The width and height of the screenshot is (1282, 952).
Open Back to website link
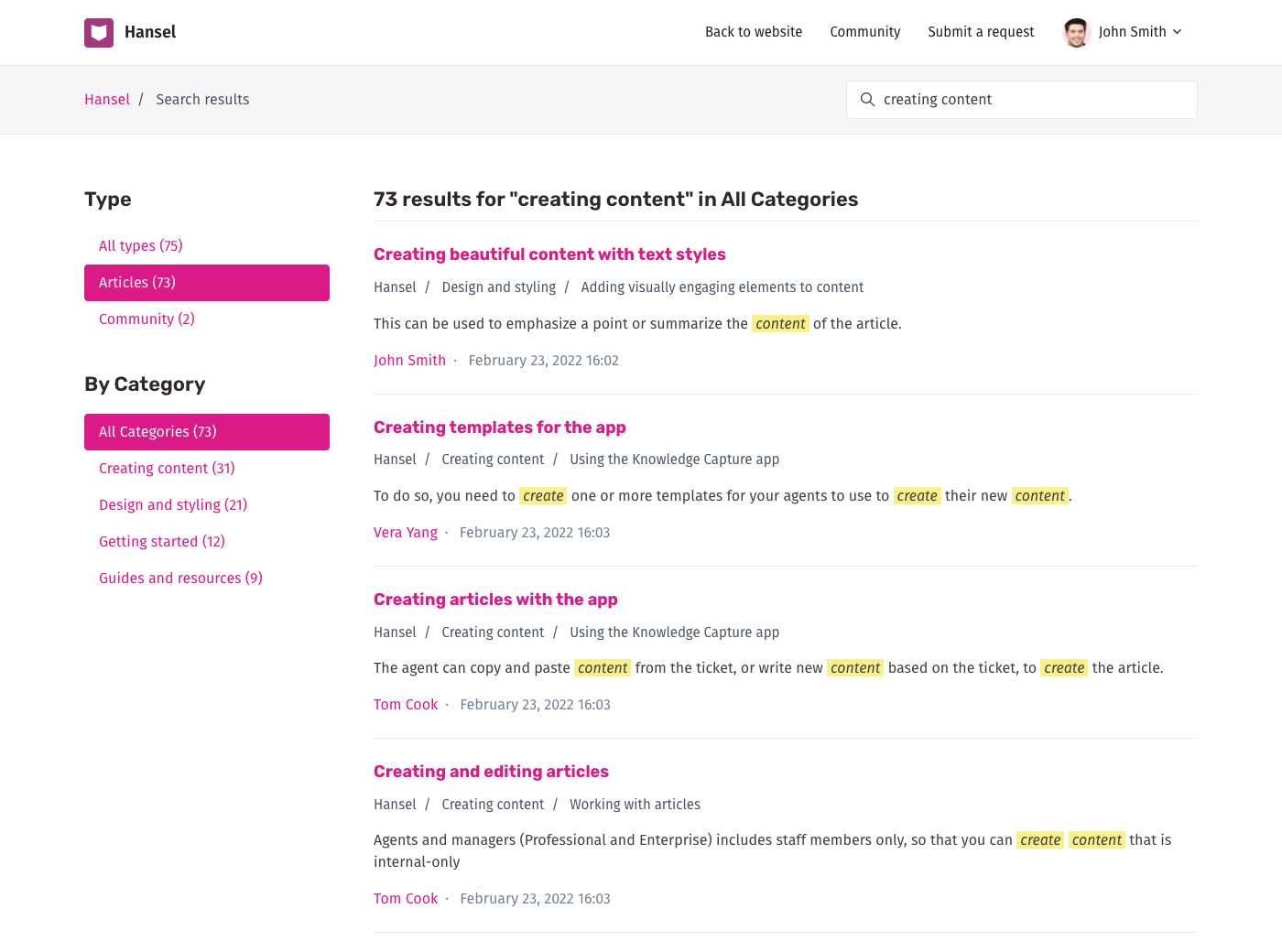point(753,32)
